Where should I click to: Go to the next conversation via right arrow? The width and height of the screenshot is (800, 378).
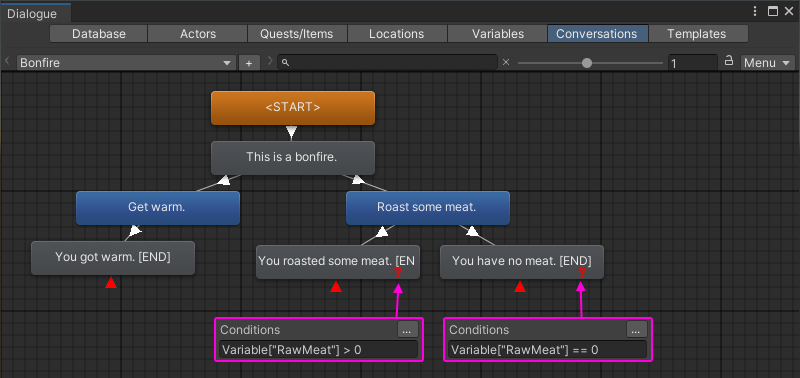click(x=270, y=61)
